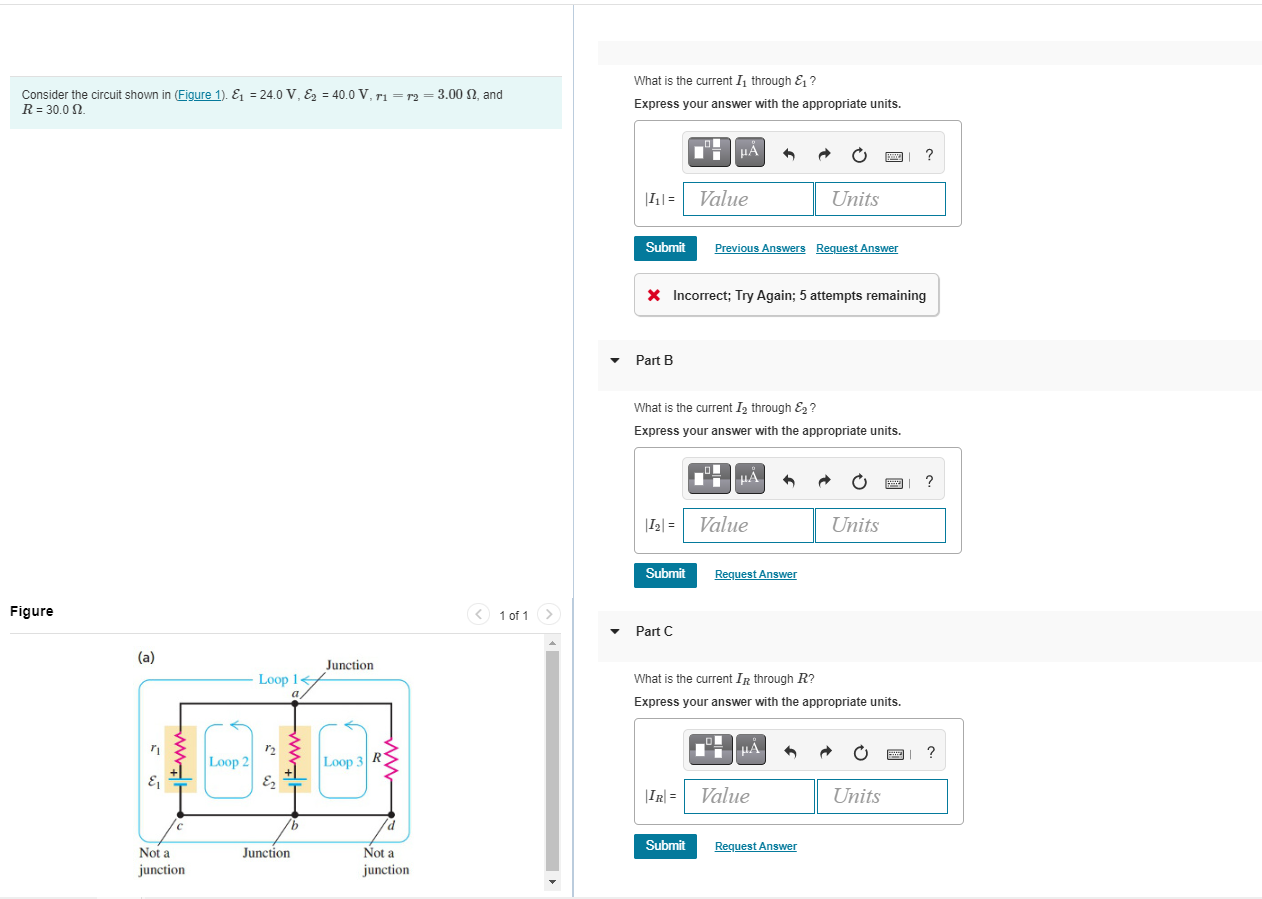Reset the I2 answer box
The width and height of the screenshot is (1262, 899).
(x=859, y=482)
